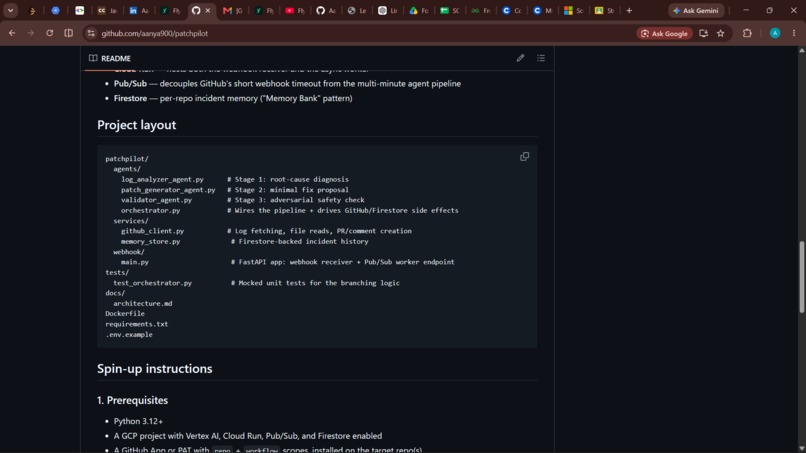Open the Extensions puzzle icon

pyautogui.click(x=747, y=33)
